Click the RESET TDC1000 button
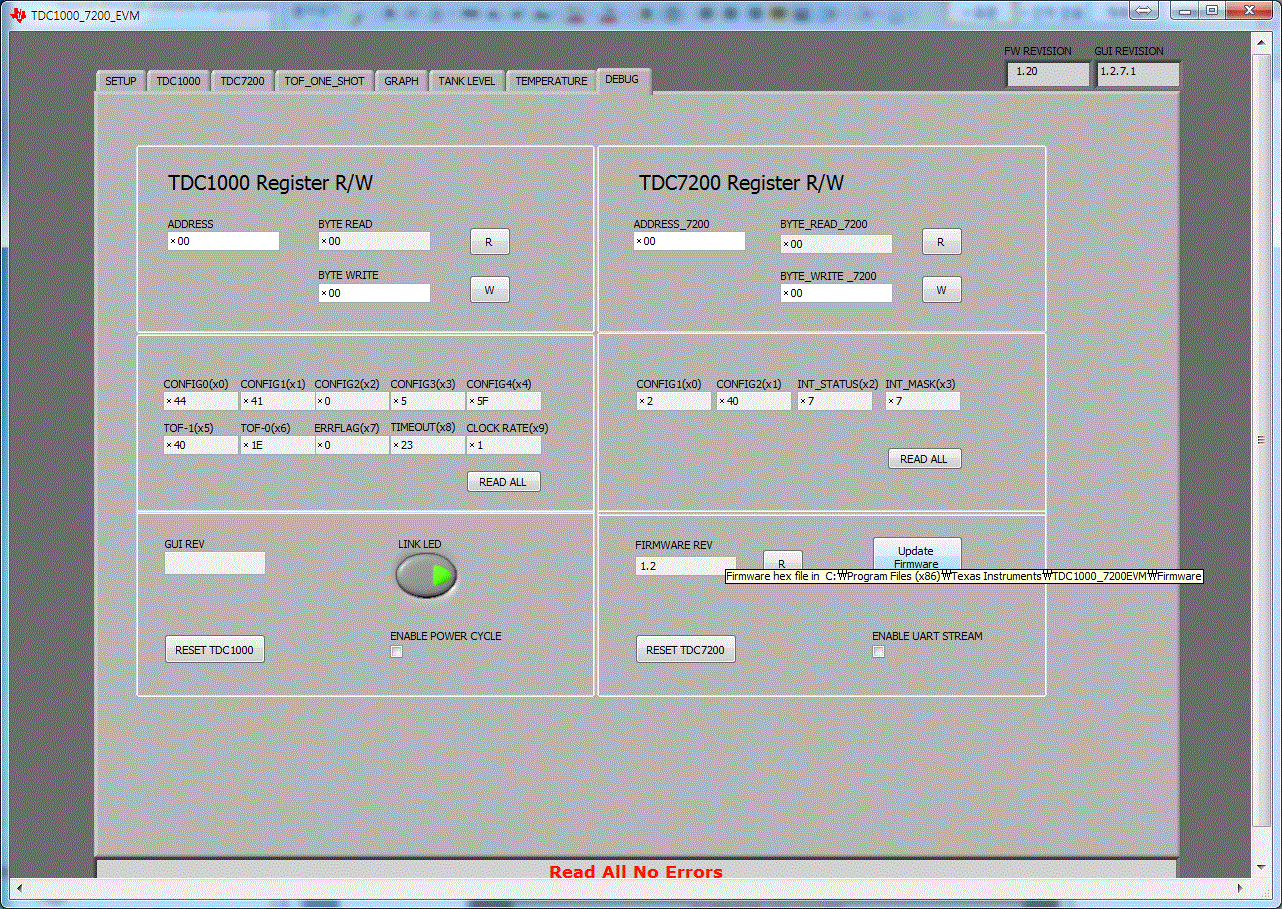 pos(215,650)
